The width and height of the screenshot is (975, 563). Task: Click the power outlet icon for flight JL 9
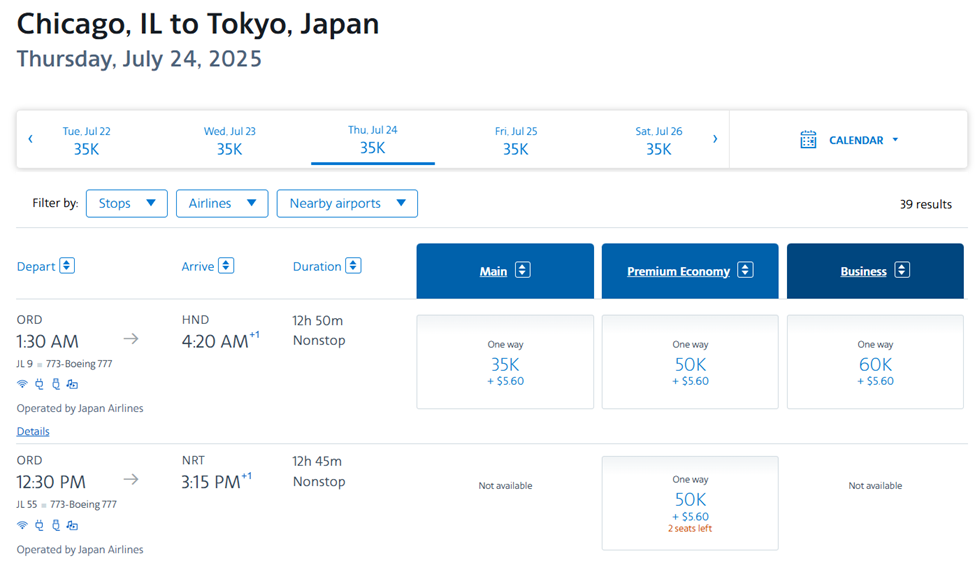tap(39, 384)
